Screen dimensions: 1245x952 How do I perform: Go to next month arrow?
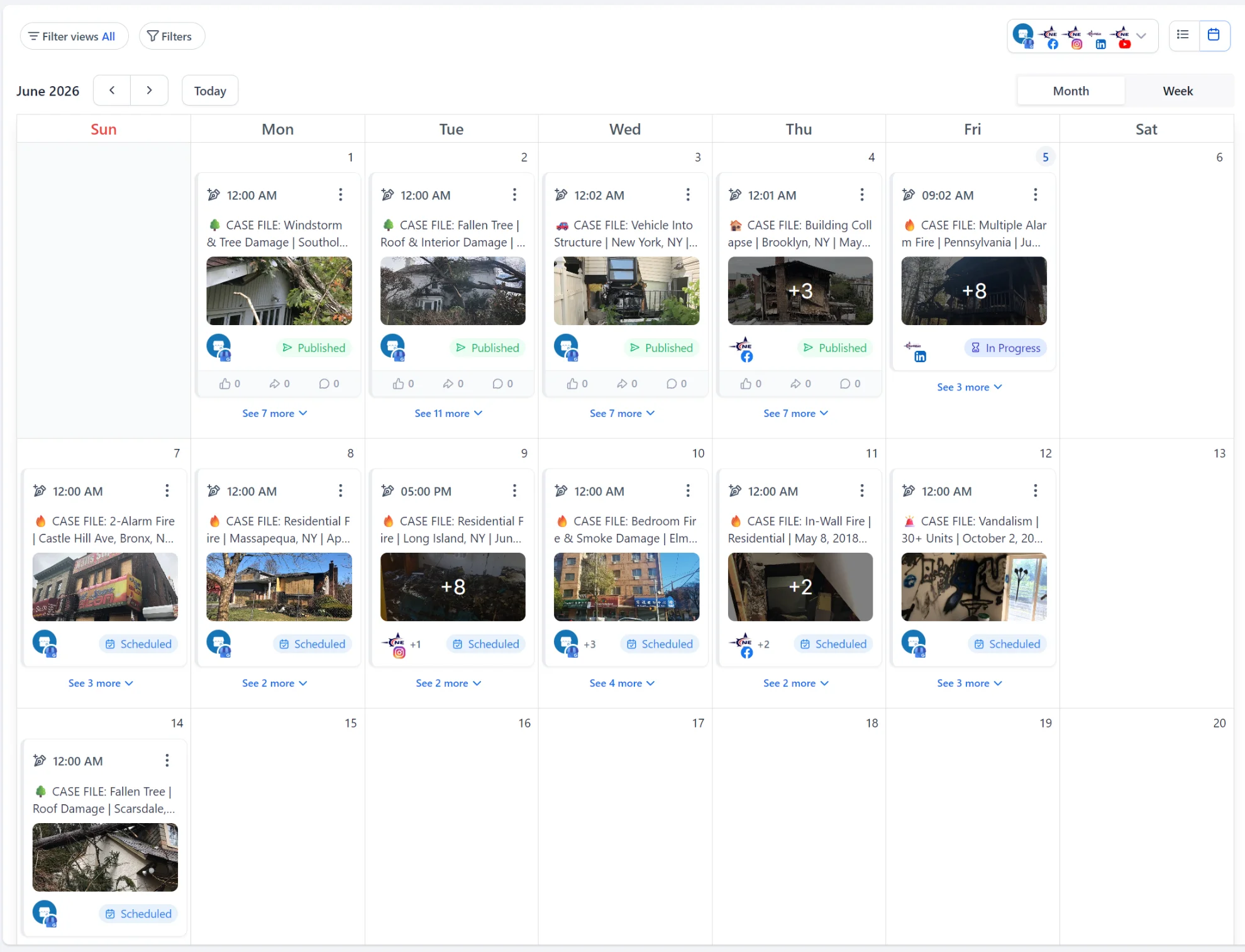149,91
